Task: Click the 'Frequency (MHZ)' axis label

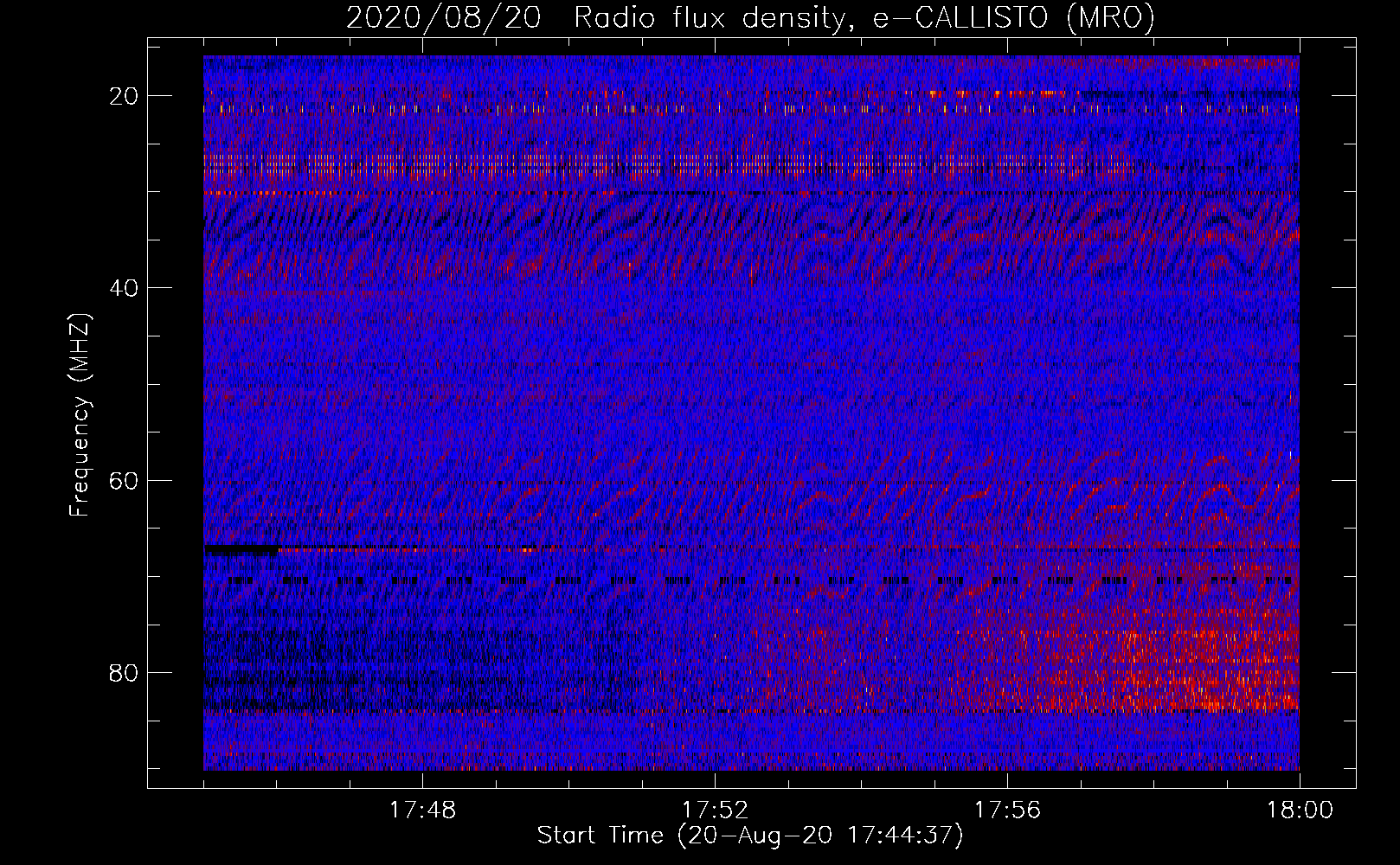Action: click(80, 415)
